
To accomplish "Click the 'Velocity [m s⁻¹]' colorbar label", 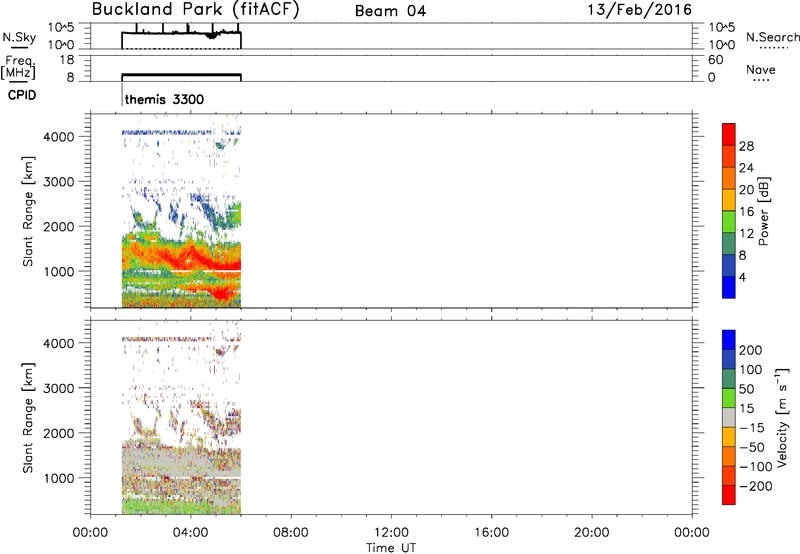I will (782, 417).
